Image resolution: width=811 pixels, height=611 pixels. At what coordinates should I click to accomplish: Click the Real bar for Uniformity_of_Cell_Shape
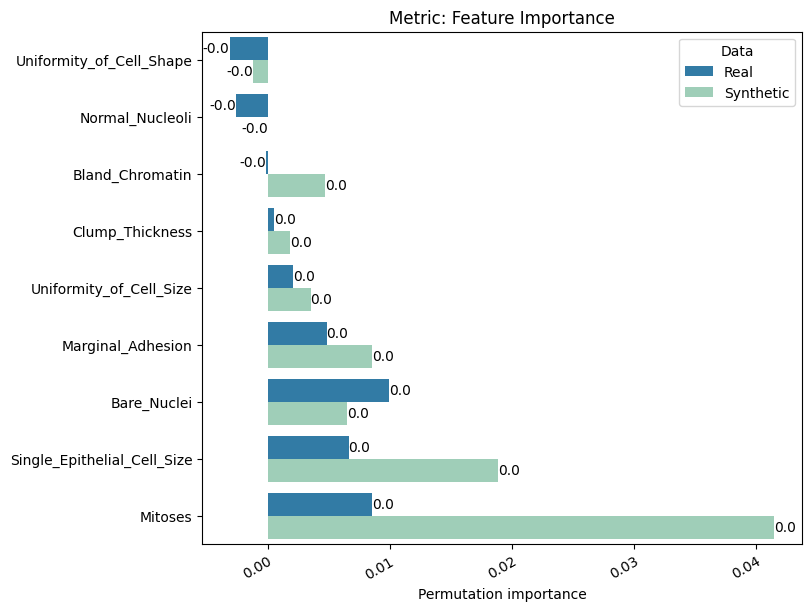(x=249, y=49)
